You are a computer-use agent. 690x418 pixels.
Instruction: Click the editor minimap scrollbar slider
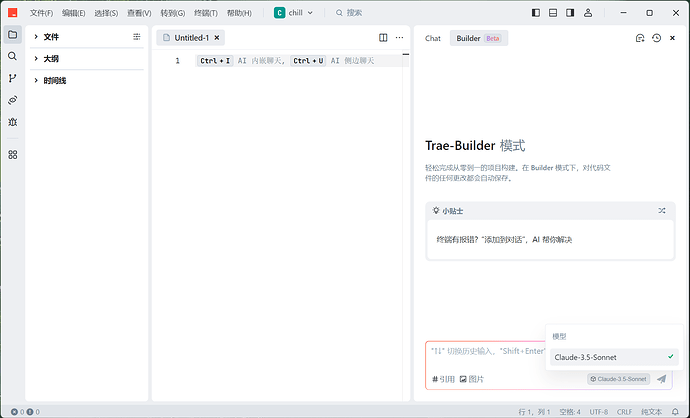click(406, 55)
